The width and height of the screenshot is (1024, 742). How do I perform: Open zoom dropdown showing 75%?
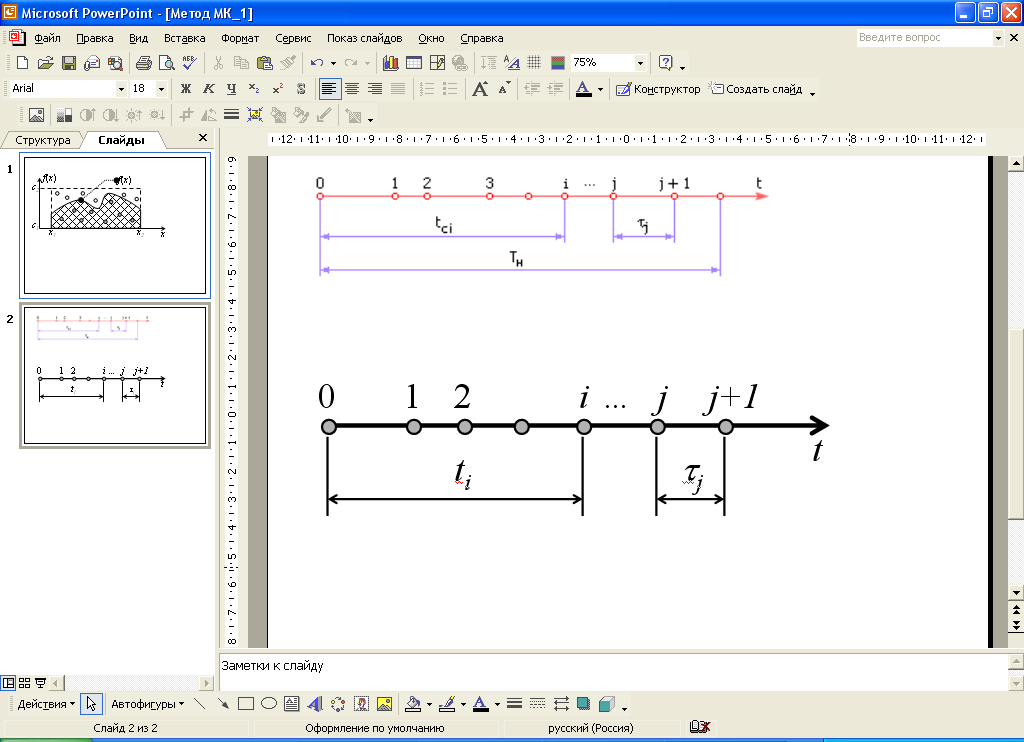tap(640, 63)
